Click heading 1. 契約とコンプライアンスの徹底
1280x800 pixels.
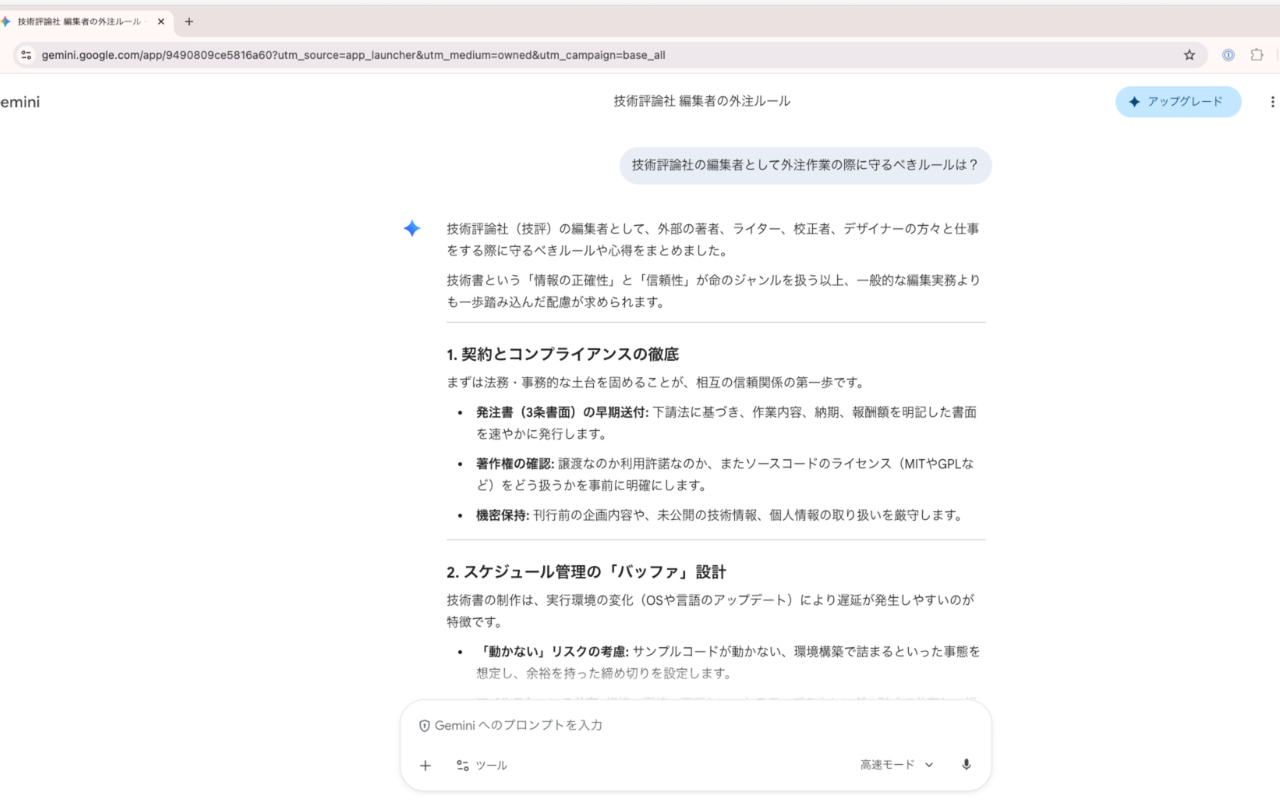click(563, 354)
